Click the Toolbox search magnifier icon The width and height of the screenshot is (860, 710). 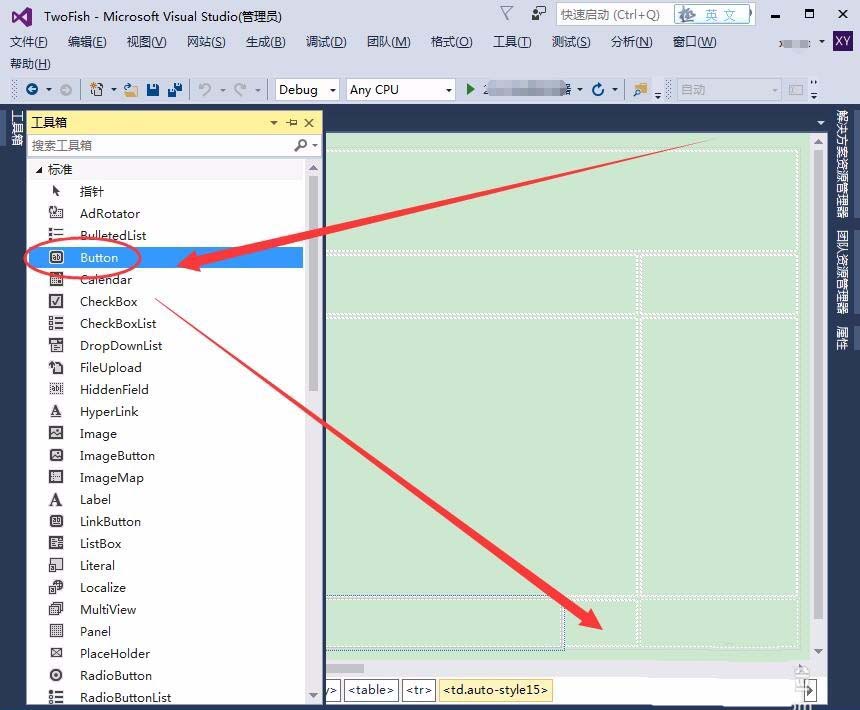300,145
